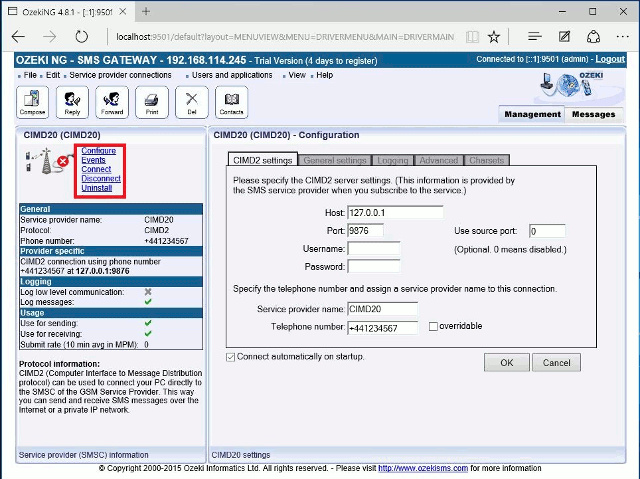Click the browser forward arrow
Image resolution: width=640 pixels, height=479 pixels.
pos(50,37)
